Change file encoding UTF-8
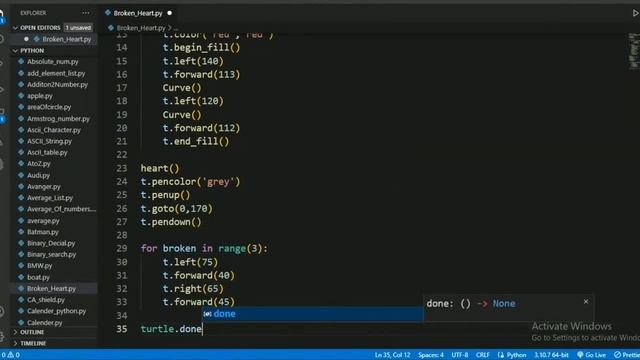640x360 pixels. coord(460,355)
